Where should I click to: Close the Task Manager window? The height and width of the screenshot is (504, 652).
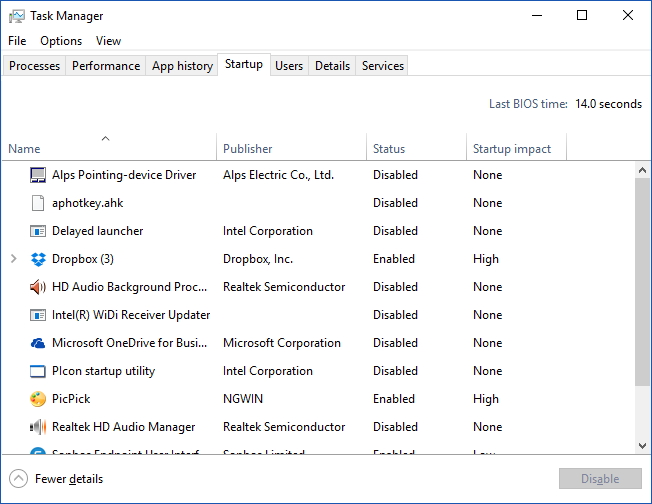tap(628, 16)
